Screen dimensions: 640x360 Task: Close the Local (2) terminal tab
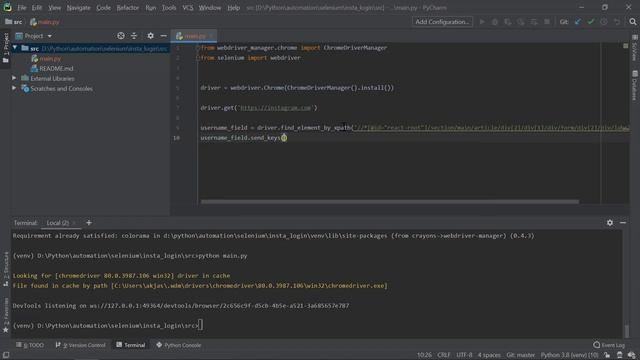point(74,223)
